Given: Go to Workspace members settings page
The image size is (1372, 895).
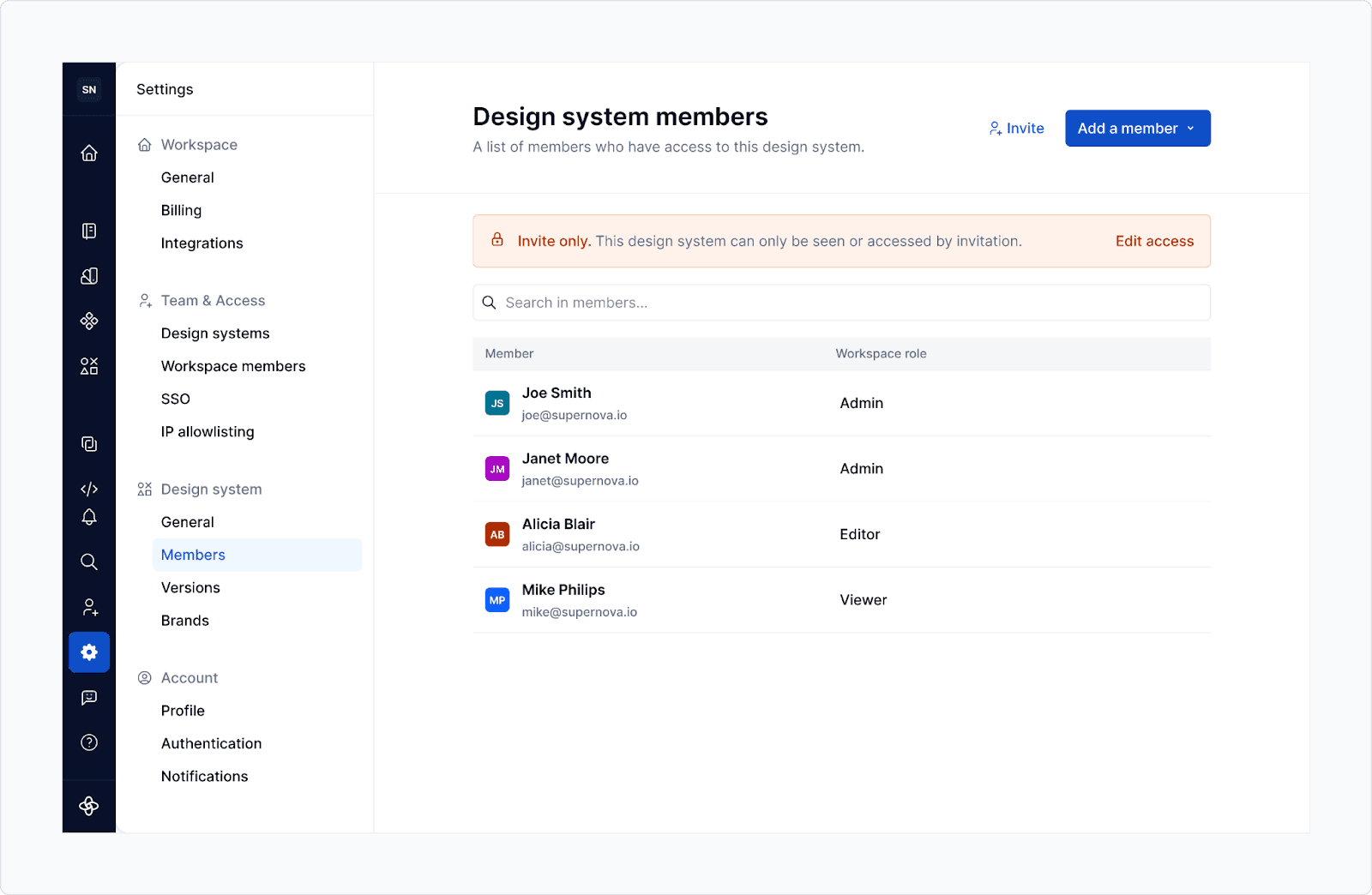Looking at the screenshot, I should [233, 366].
